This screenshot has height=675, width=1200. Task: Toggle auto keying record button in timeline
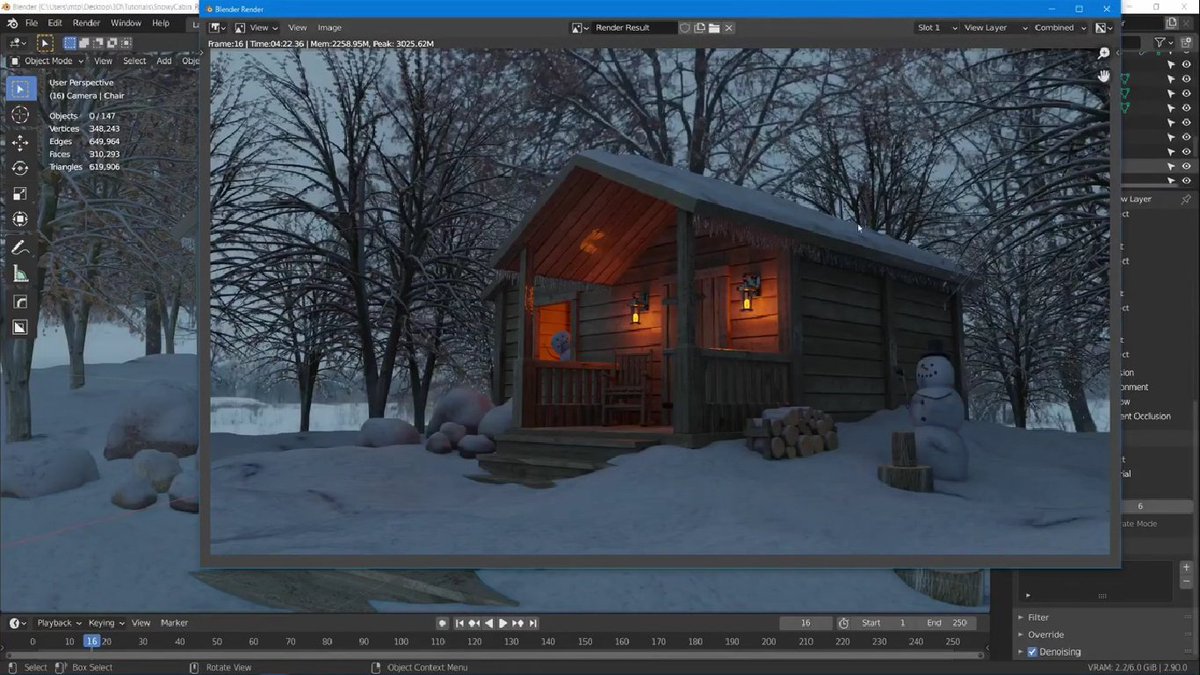point(442,623)
